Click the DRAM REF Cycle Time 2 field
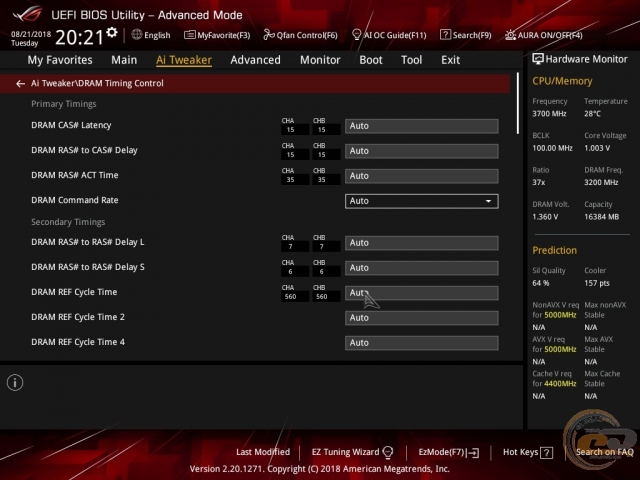 click(x=422, y=318)
